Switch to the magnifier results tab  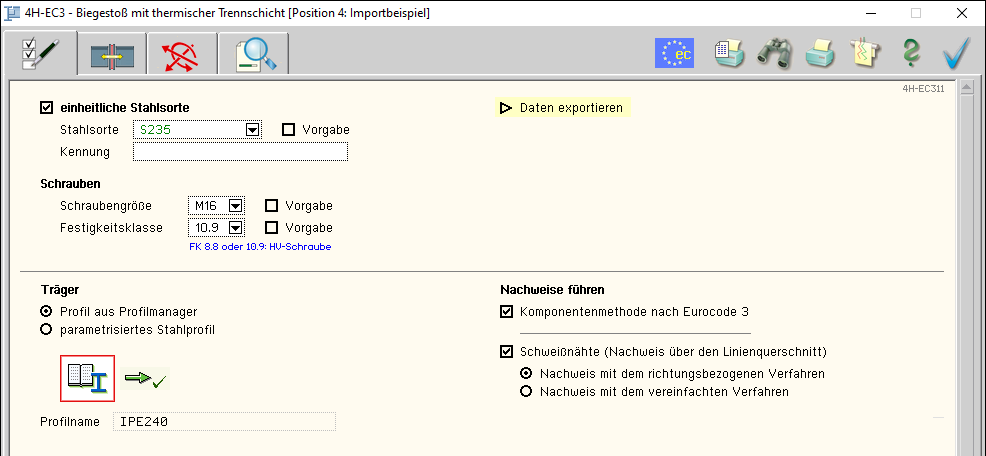(x=254, y=54)
